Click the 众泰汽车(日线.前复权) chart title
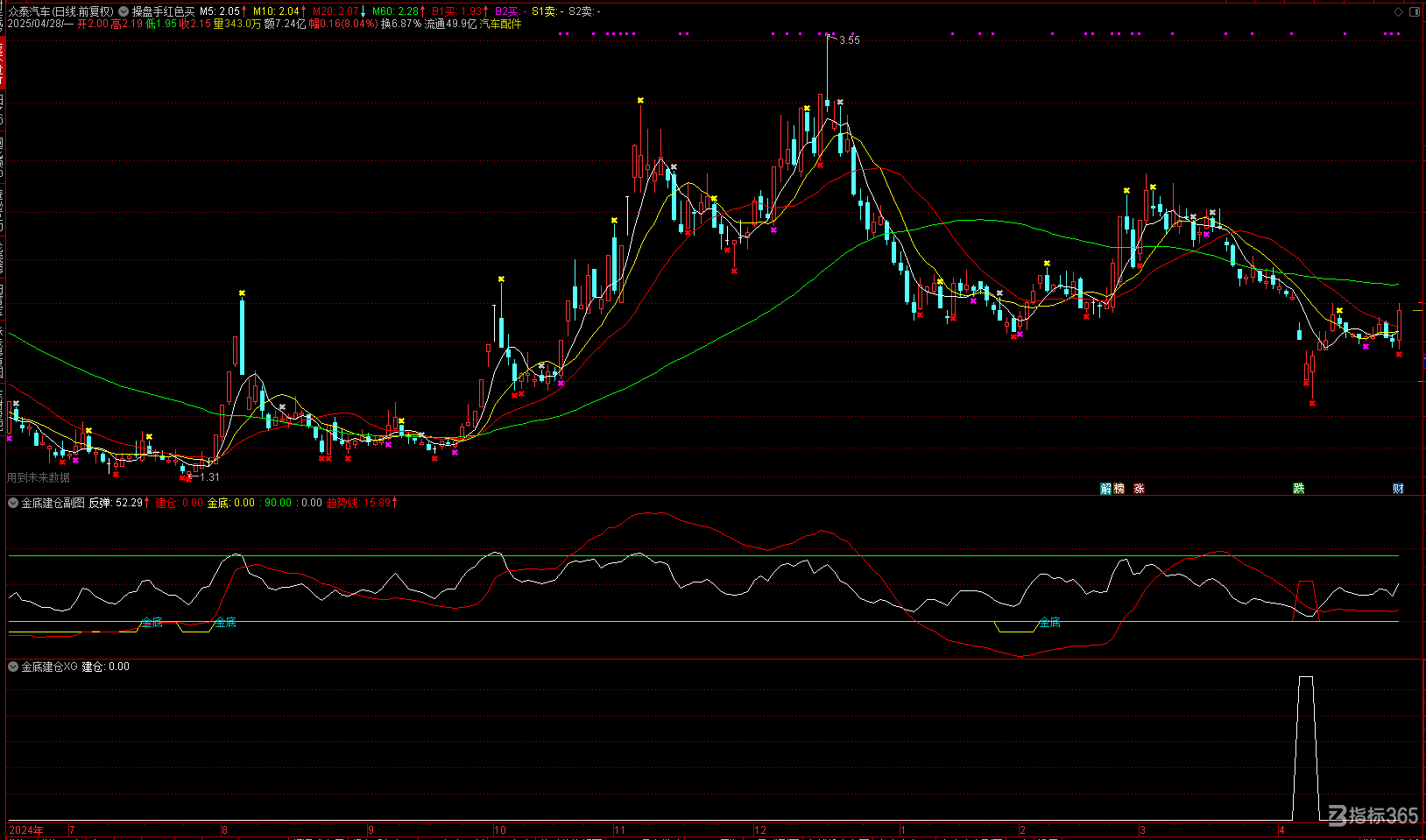 (60, 11)
